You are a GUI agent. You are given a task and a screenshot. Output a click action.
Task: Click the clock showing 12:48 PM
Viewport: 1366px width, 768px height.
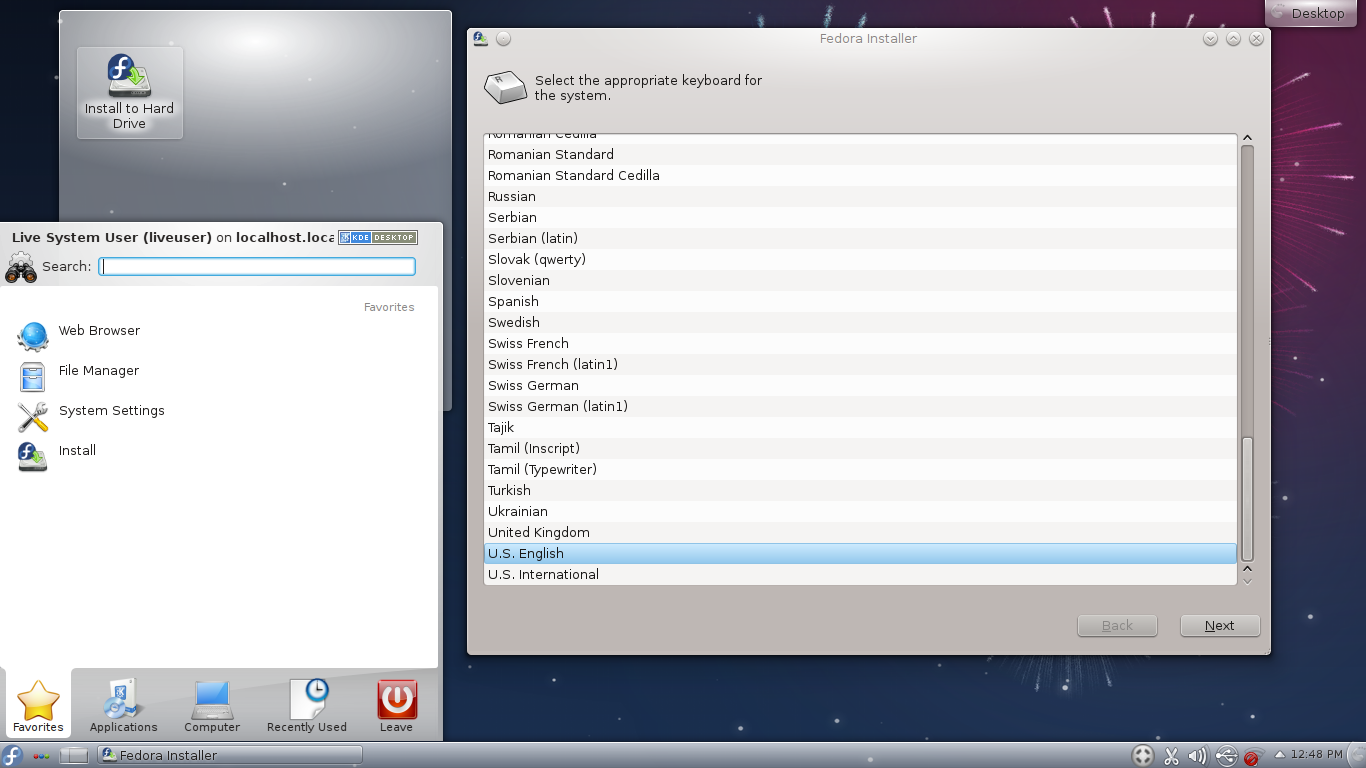click(1316, 755)
